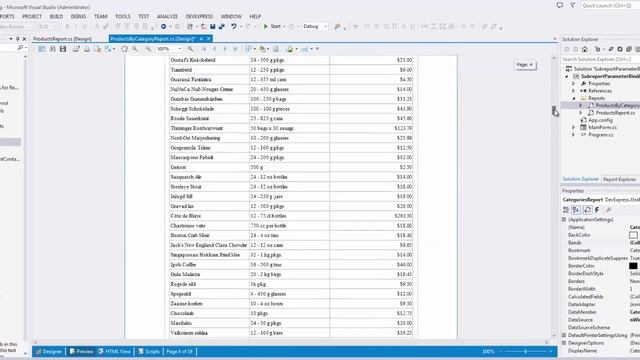640x360 pixels.
Task: Click the 'Chartreuse verte' cell
Action: click(209, 226)
